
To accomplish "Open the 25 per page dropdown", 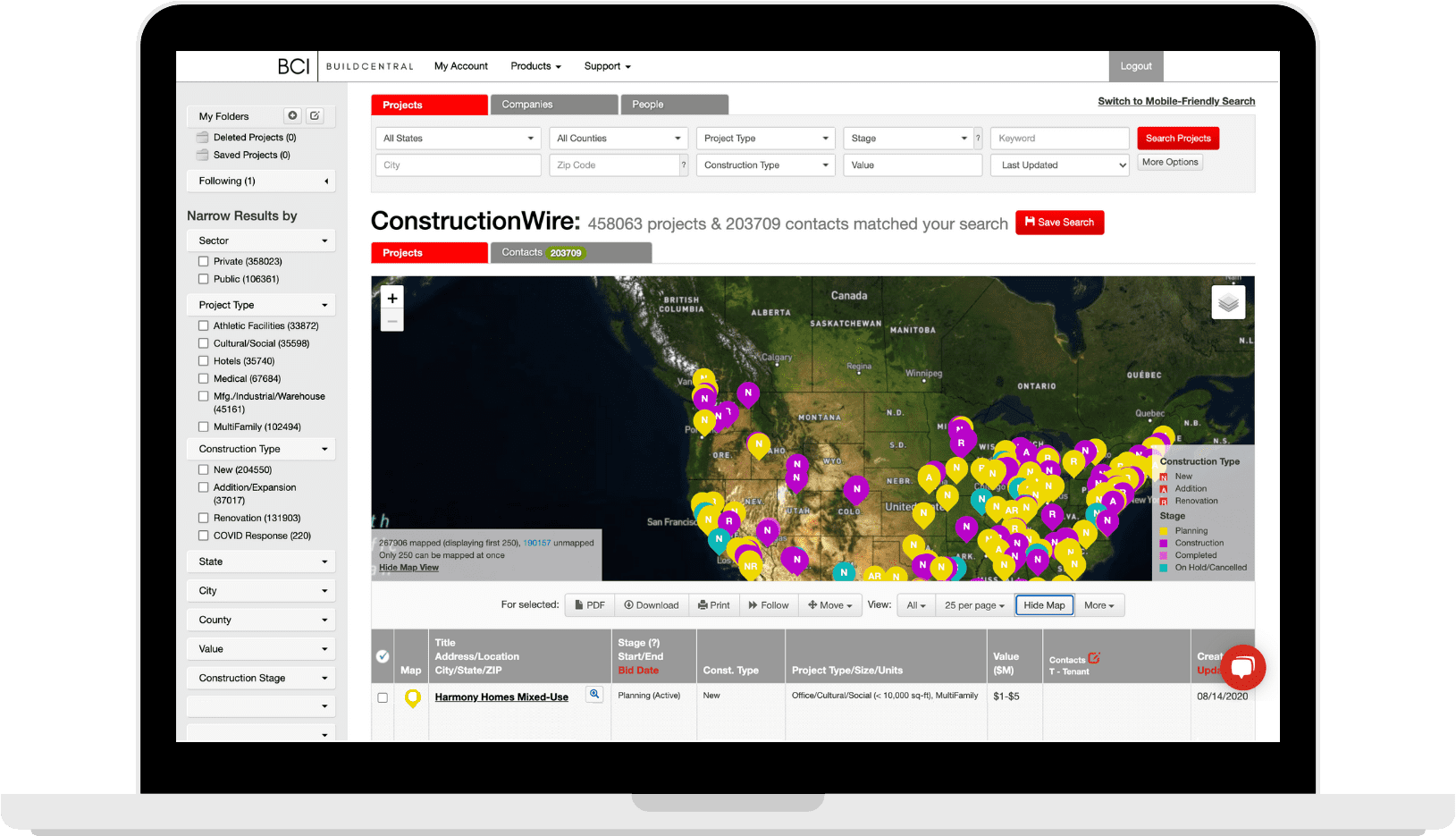I will click(974, 605).
